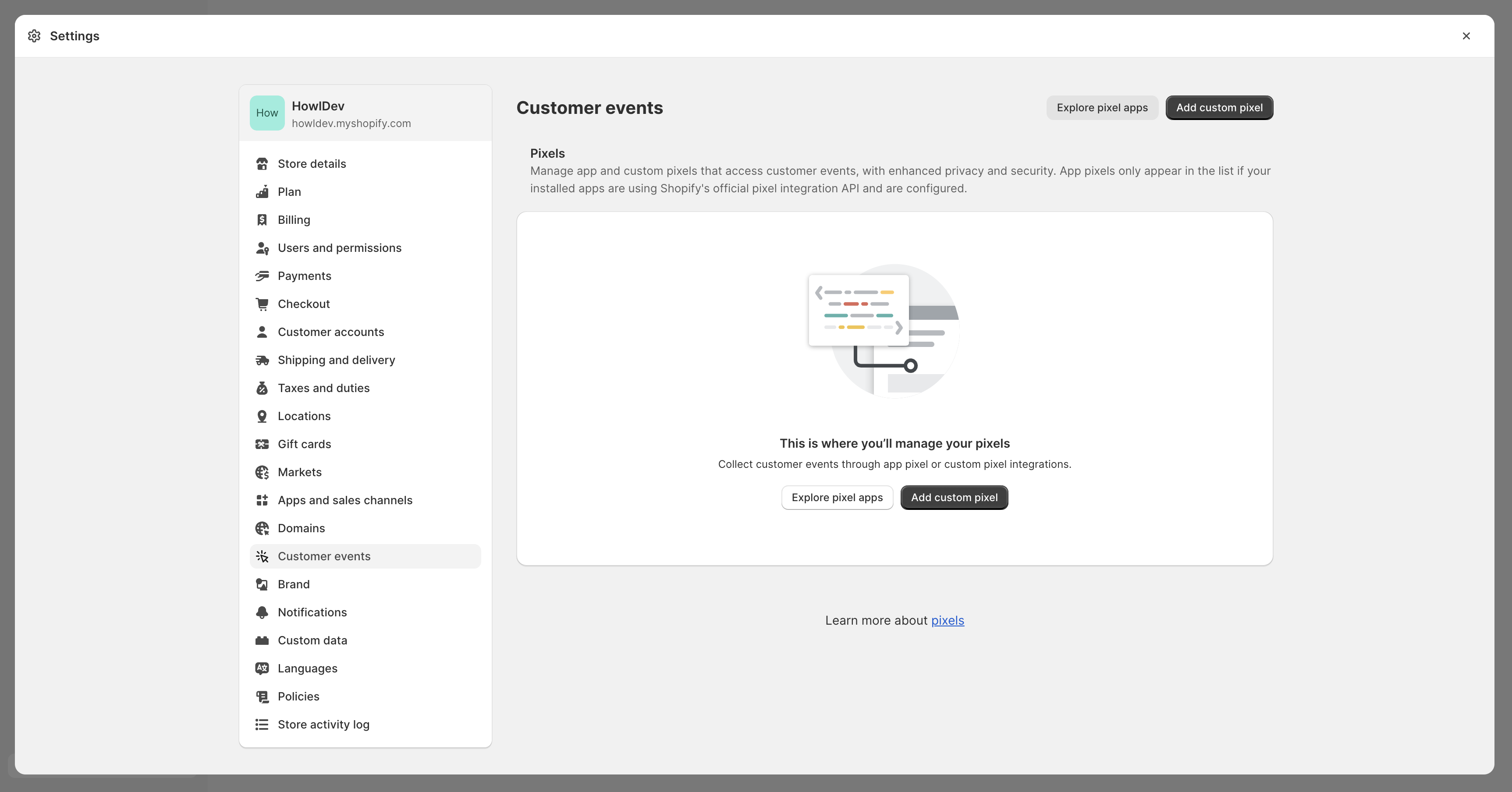Open the Domains settings page
1512x792 pixels.
[x=301, y=528]
